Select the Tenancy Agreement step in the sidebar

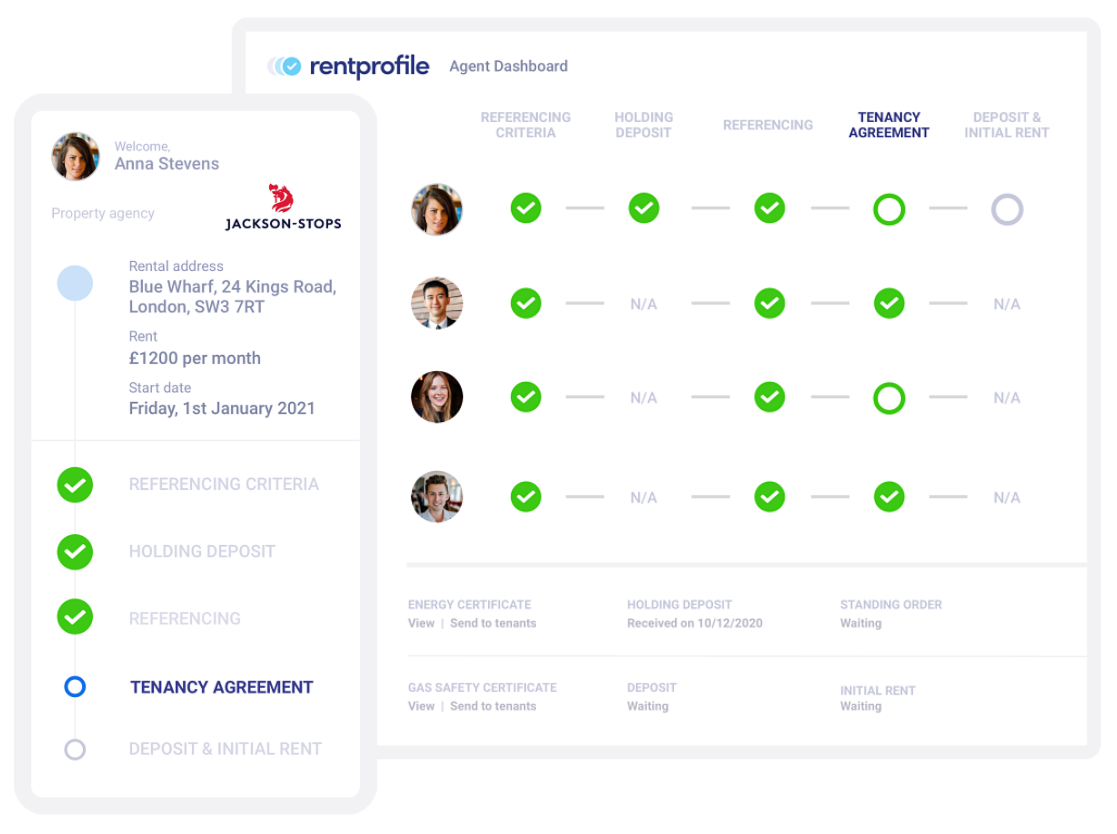pyautogui.click(x=221, y=687)
